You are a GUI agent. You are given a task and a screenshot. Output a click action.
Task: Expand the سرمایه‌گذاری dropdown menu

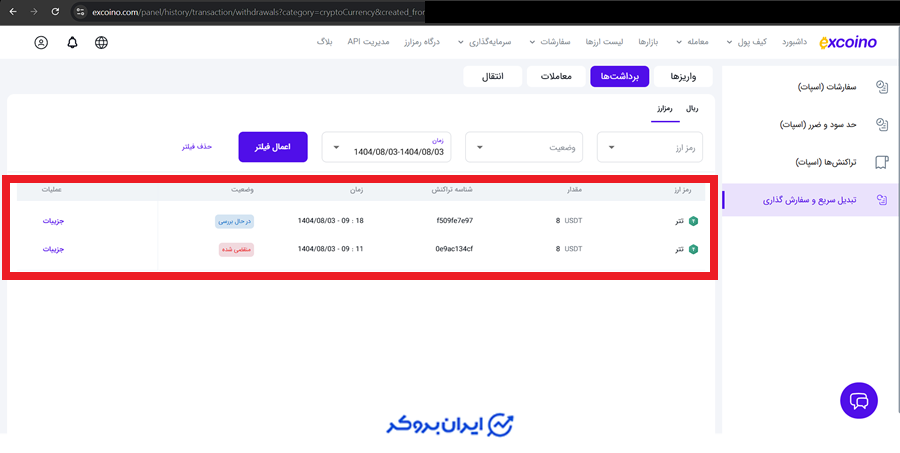tap(484, 42)
